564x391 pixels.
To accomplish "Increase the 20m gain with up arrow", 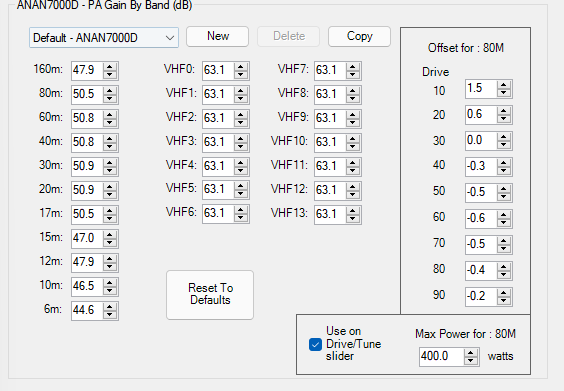I will point(110,186).
